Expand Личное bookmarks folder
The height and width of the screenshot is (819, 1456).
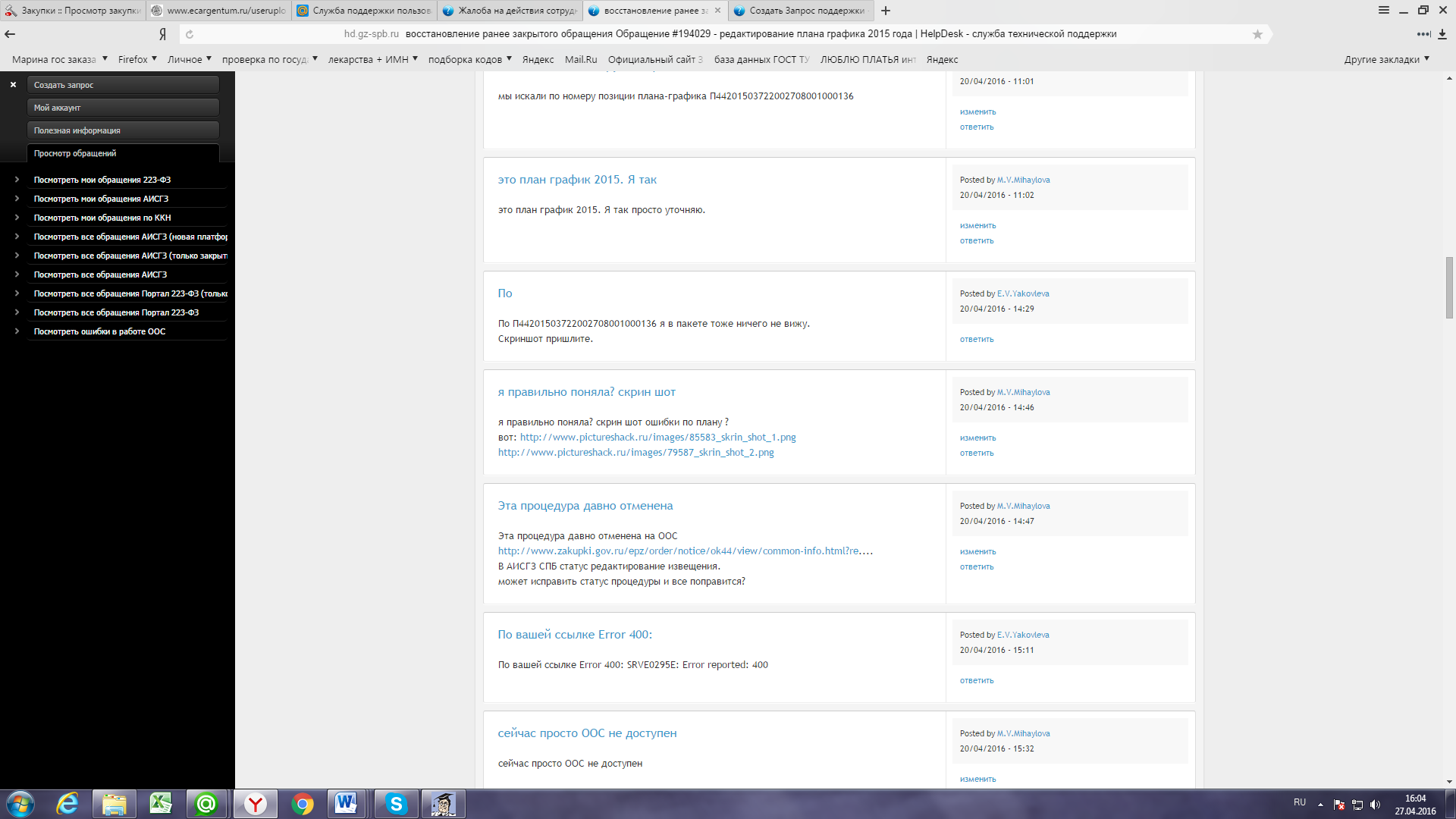tap(190, 59)
